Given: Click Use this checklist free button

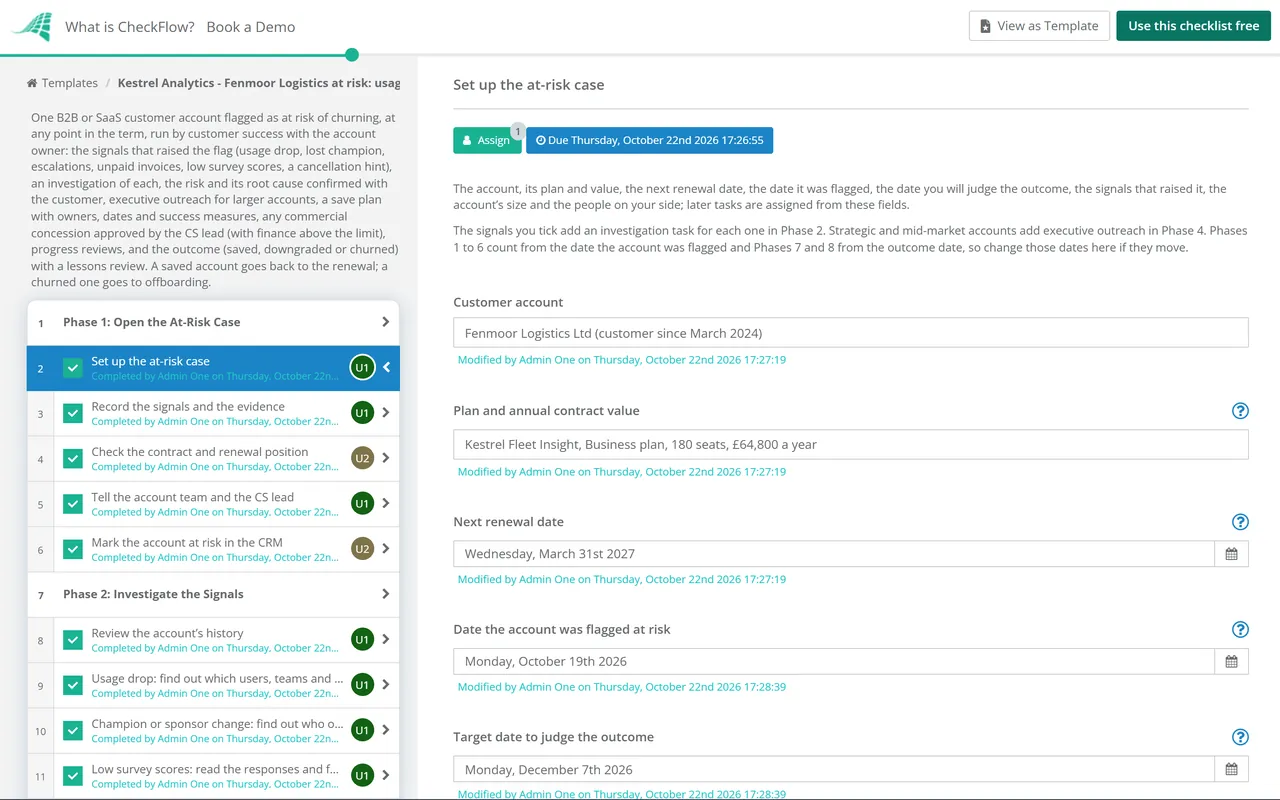Looking at the screenshot, I should coord(1193,26).
